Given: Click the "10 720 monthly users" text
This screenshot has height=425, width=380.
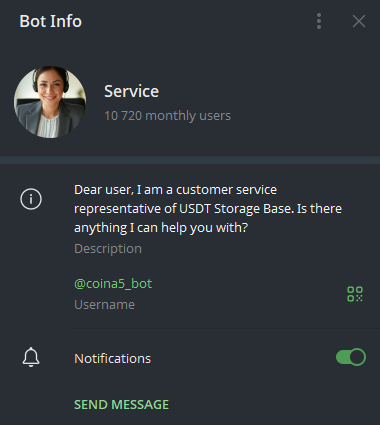Looking at the screenshot, I should point(167,116).
